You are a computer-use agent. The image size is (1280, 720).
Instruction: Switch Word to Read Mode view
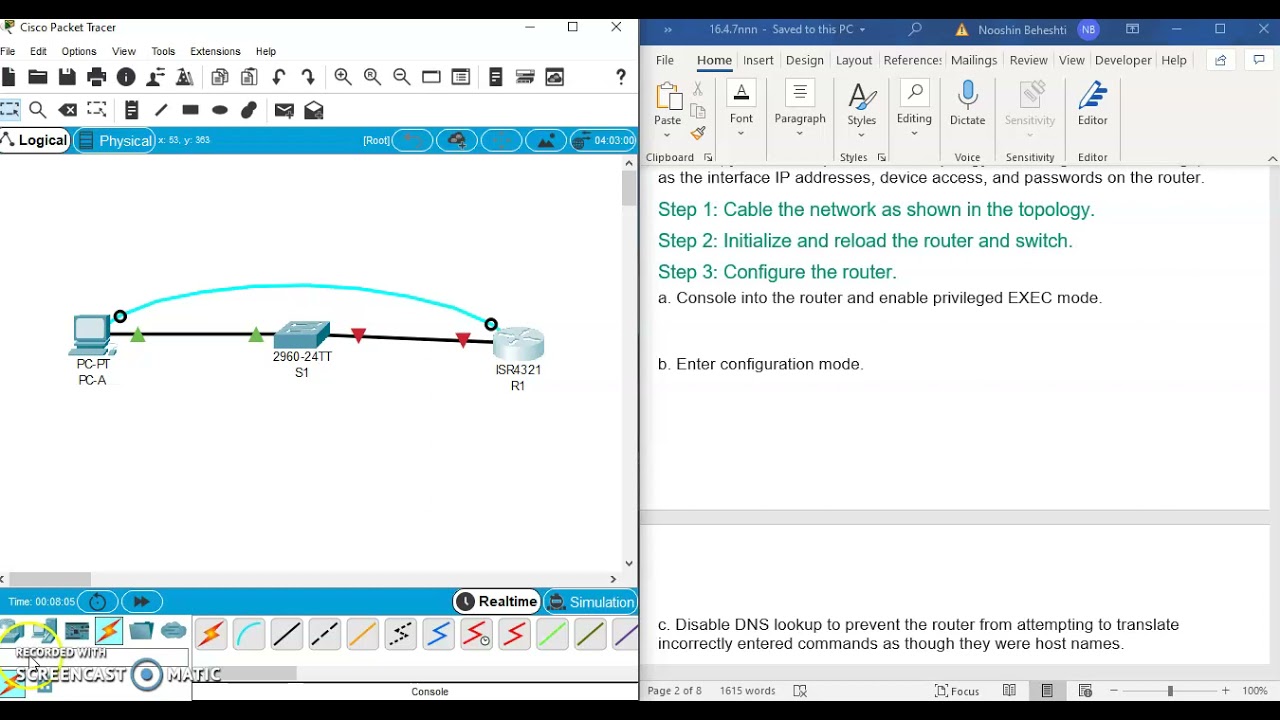pos(1009,691)
